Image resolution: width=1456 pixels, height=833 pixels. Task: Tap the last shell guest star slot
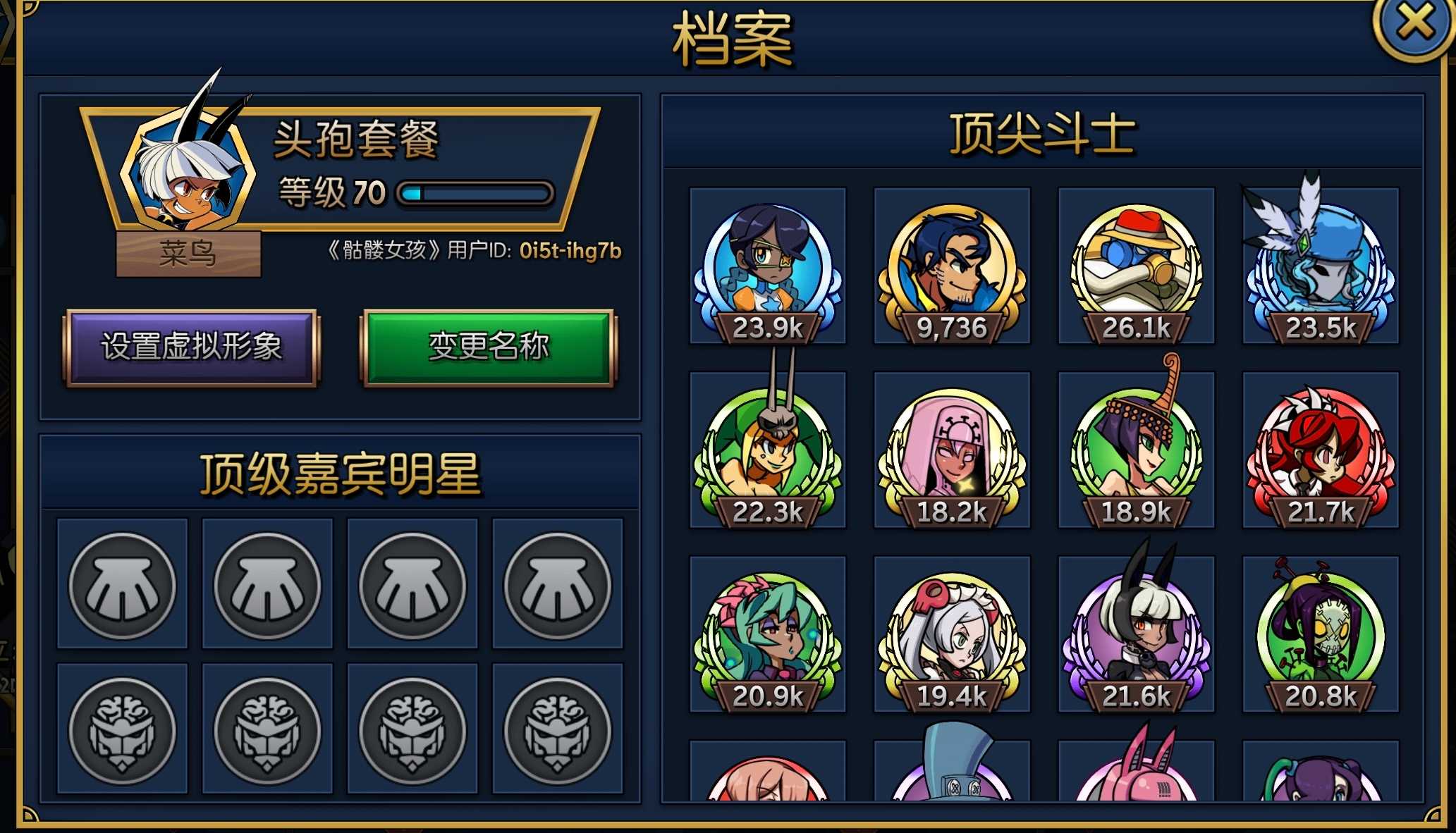(558, 584)
